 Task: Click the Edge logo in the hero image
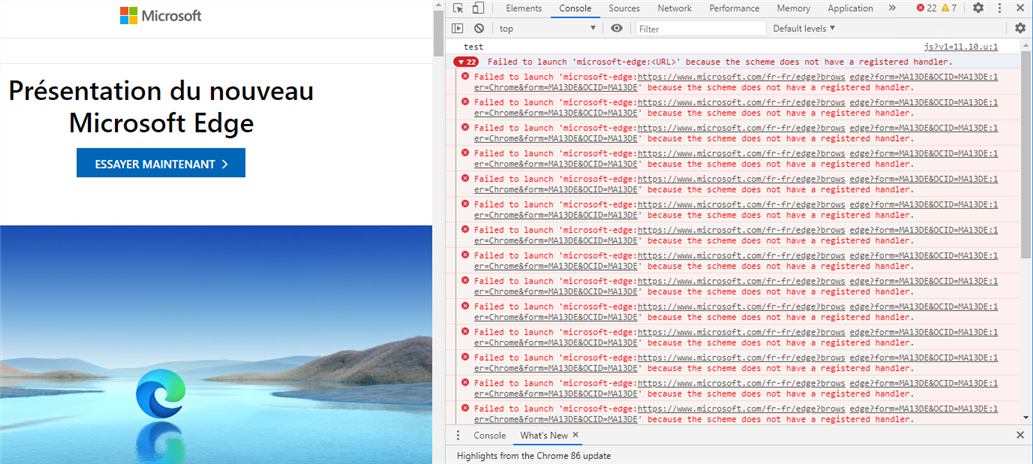[161, 393]
